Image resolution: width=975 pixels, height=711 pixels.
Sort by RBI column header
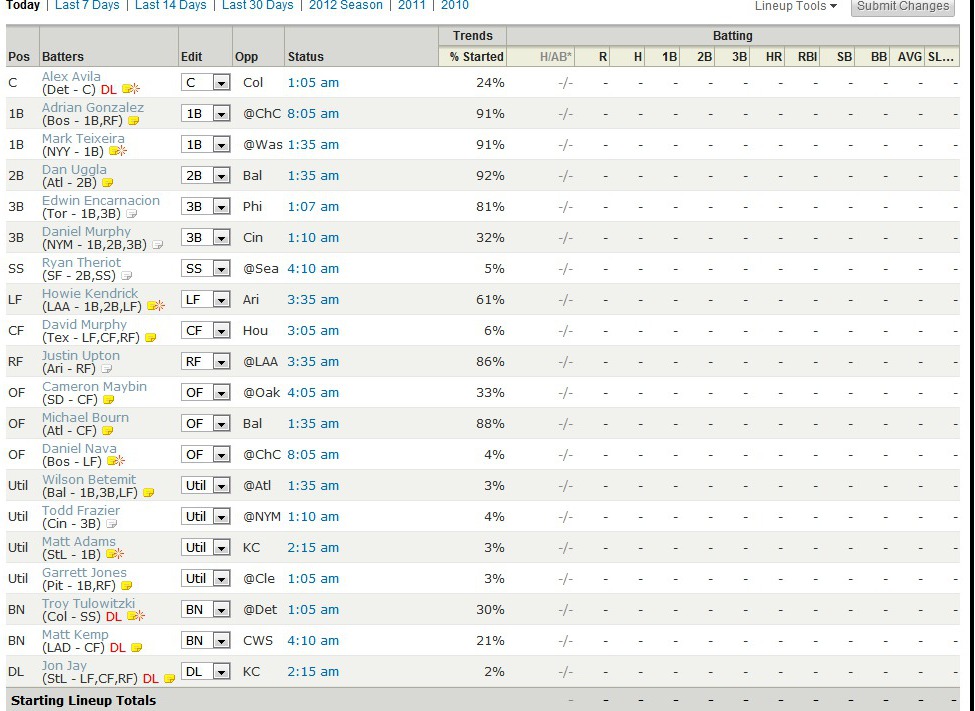coord(807,57)
